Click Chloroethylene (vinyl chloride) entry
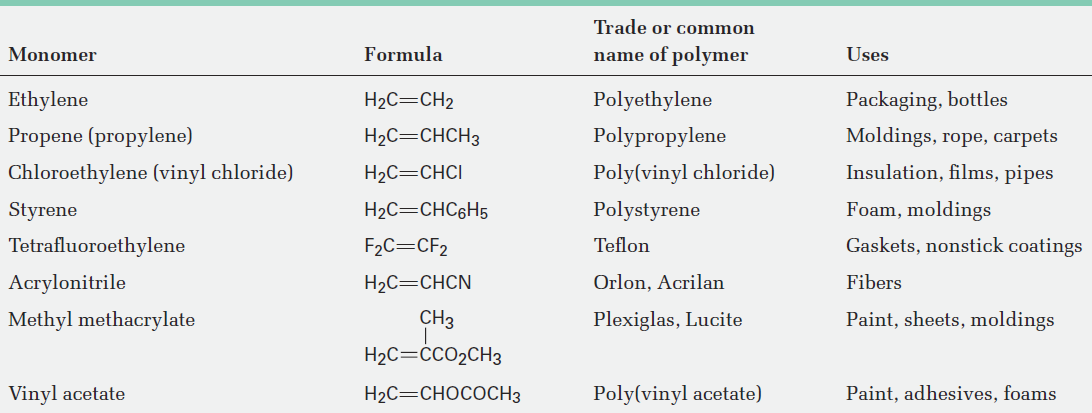Viewport: 1092px width, 413px height. click(x=150, y=173)
